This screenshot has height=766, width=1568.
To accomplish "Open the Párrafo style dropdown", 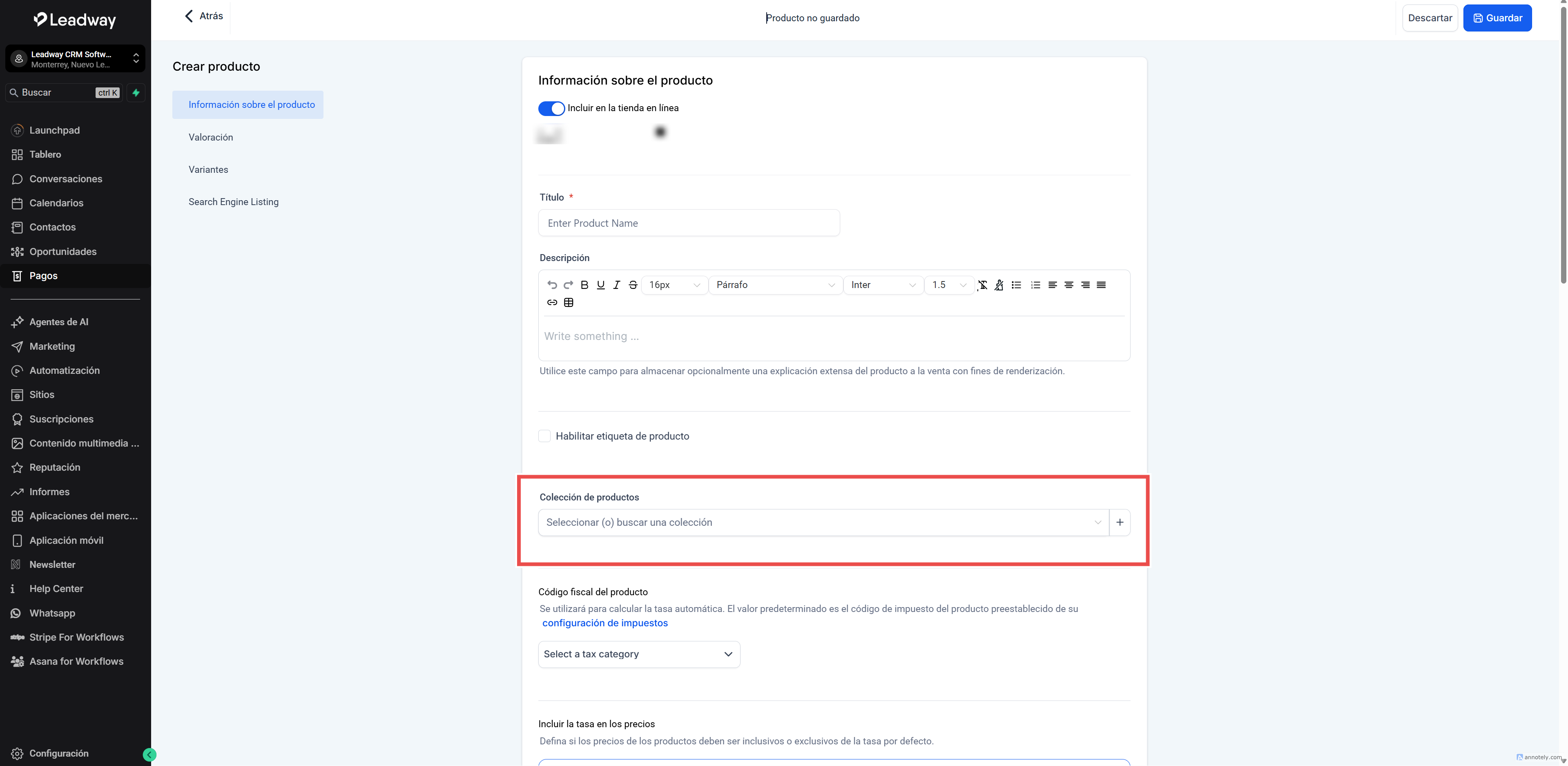I will pyautogui.click(x=775, y=285).
